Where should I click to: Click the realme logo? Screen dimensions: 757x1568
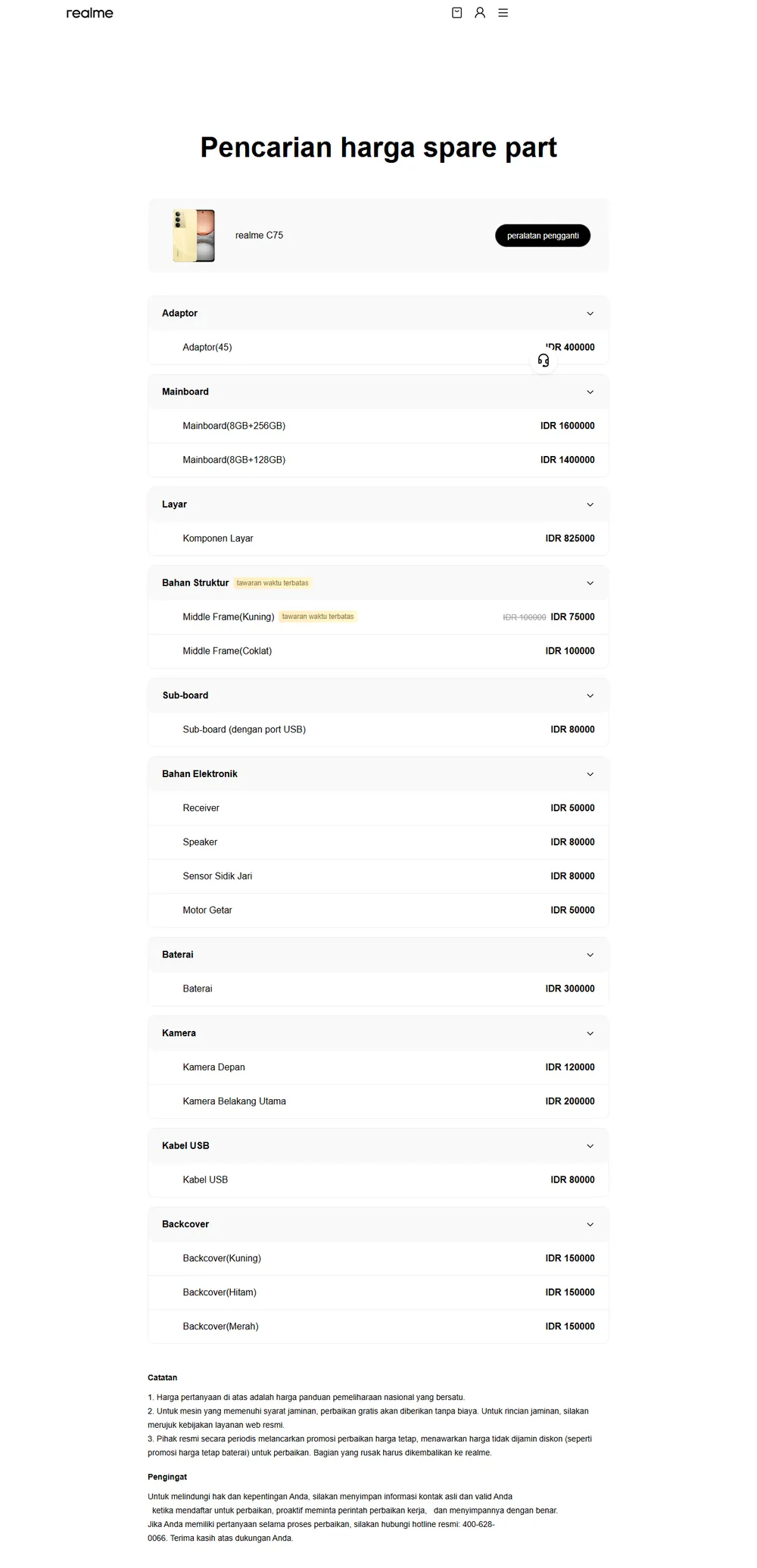[89, 13]
